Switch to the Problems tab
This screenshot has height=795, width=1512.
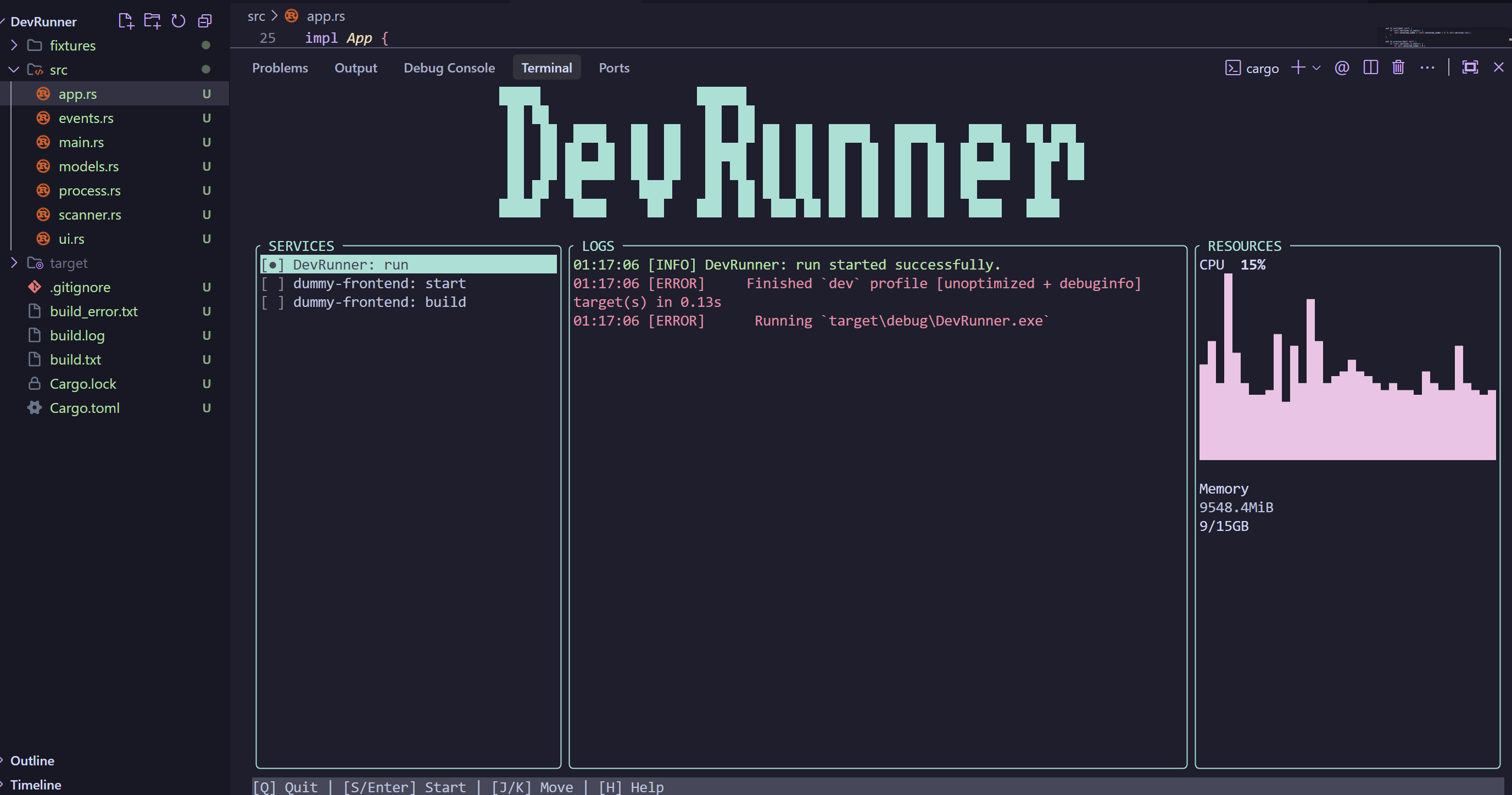280,68
